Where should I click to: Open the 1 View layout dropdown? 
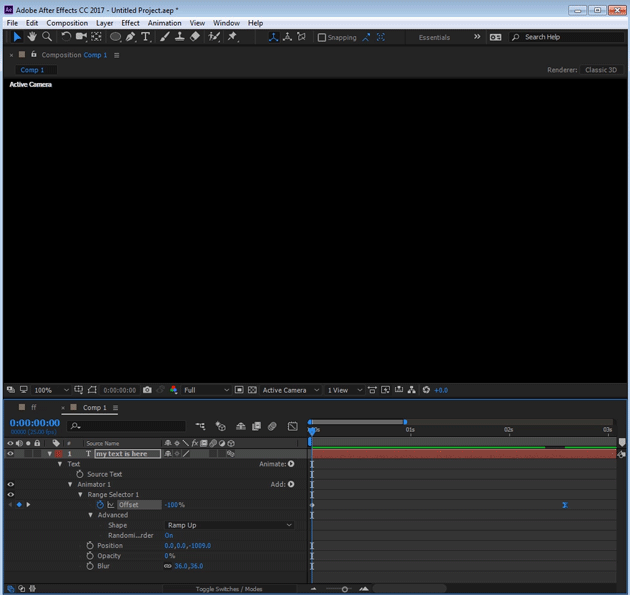[344, 390]
